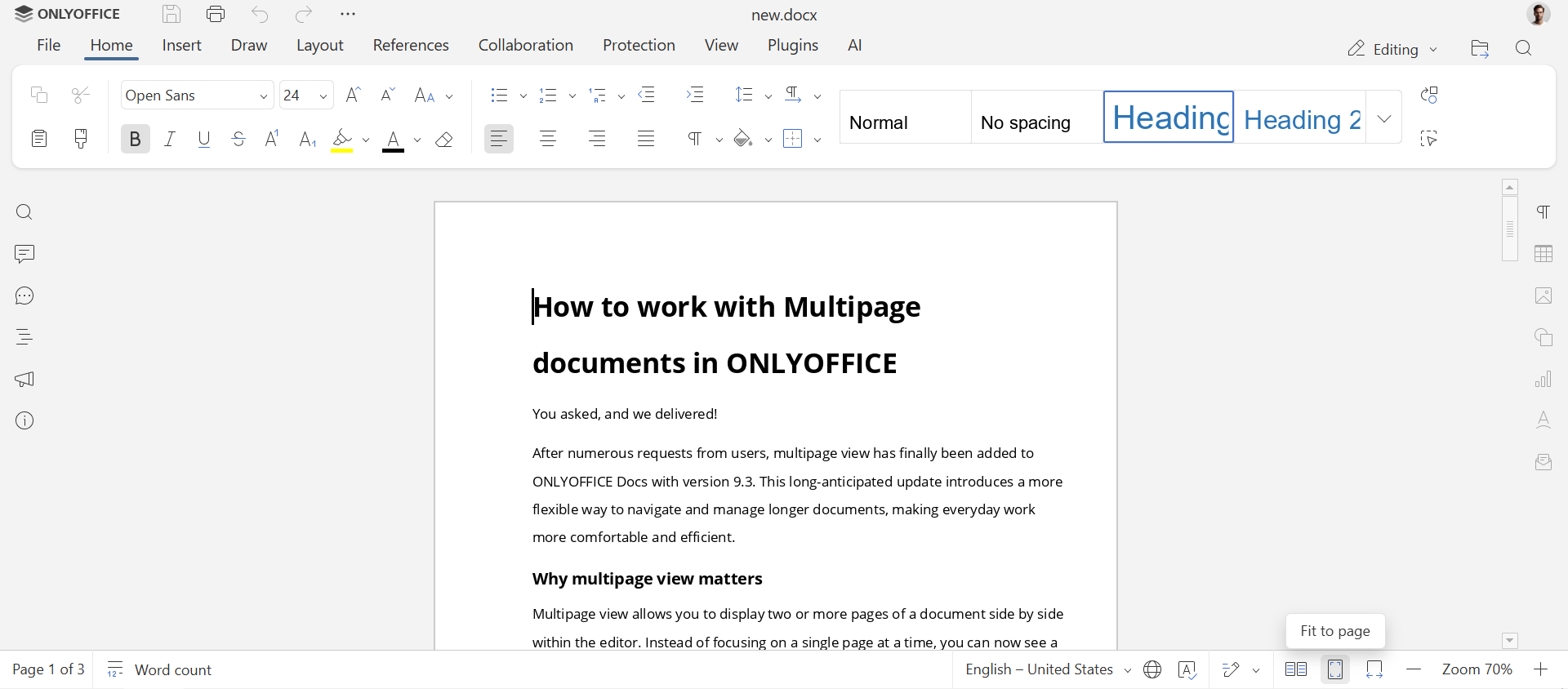Open paragraph settings in right sidebar
This screenshot has height=689, width=1568.
coord(1543,212)
